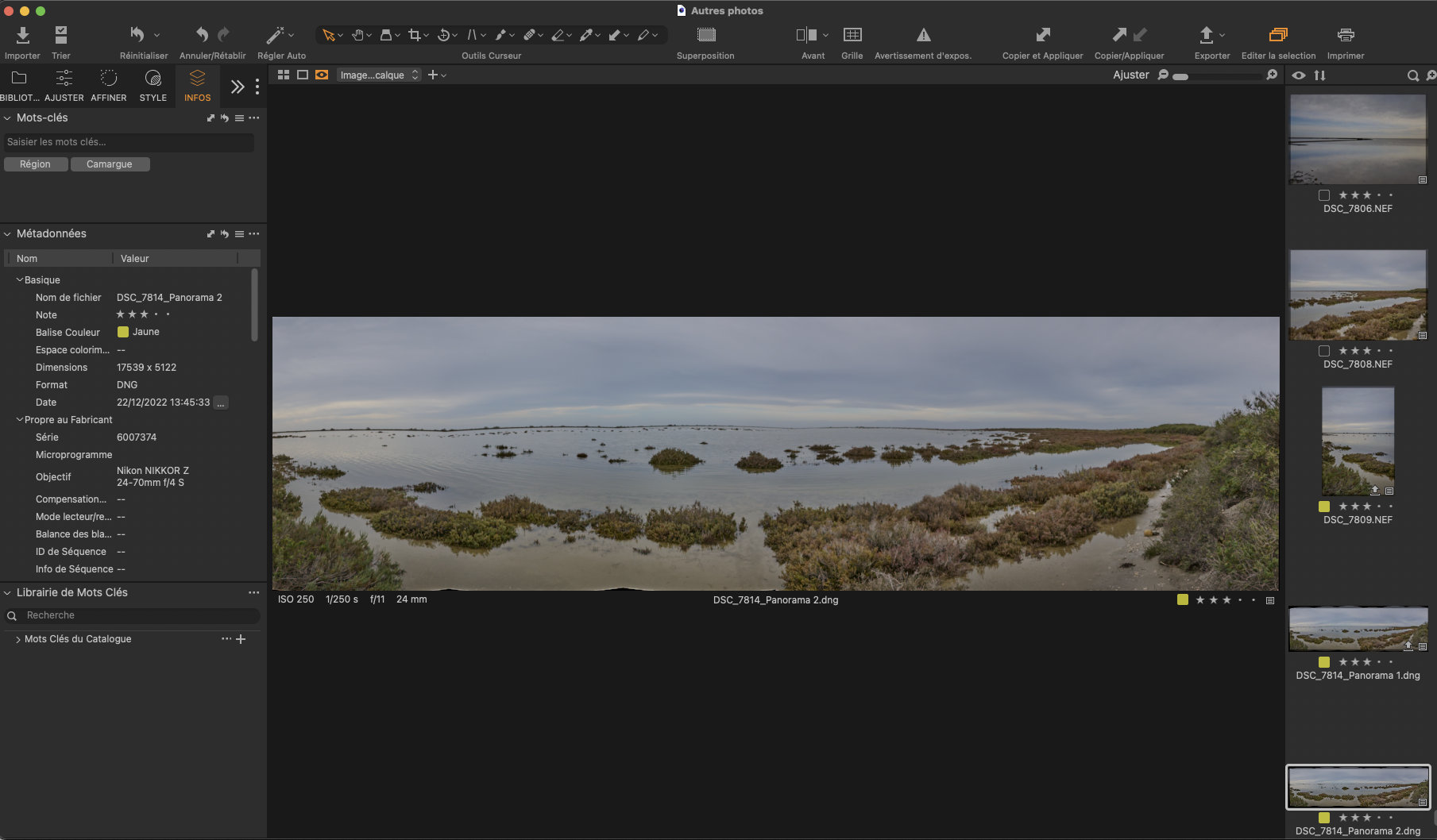The width and height of the screenshot is (1437, 840).
Task: Collapse the Basique metadata group
Action: tap(19, 280)
